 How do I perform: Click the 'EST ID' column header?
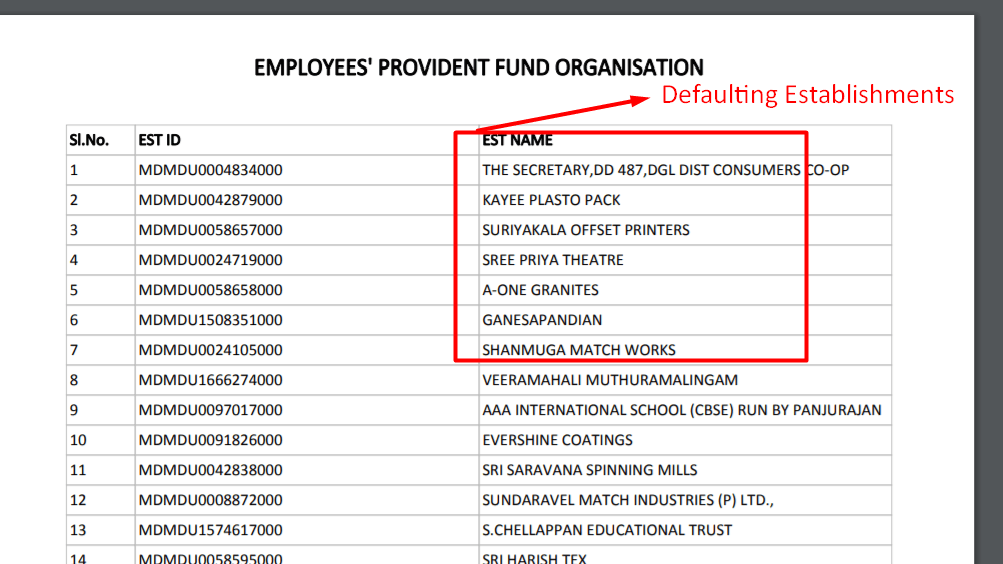tap(159, 140)
